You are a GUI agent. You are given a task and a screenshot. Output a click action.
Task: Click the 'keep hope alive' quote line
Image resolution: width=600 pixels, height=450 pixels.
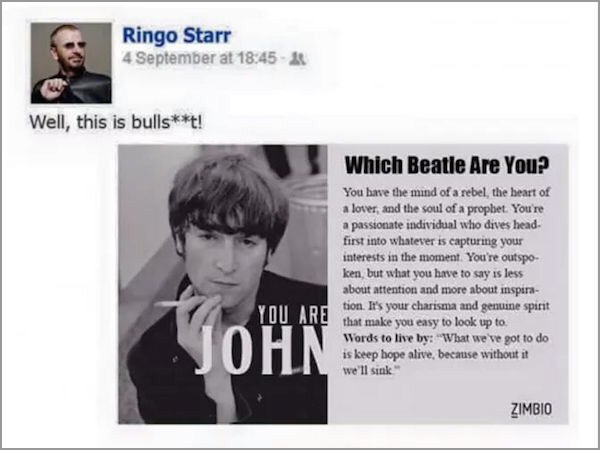coord(435,355)
